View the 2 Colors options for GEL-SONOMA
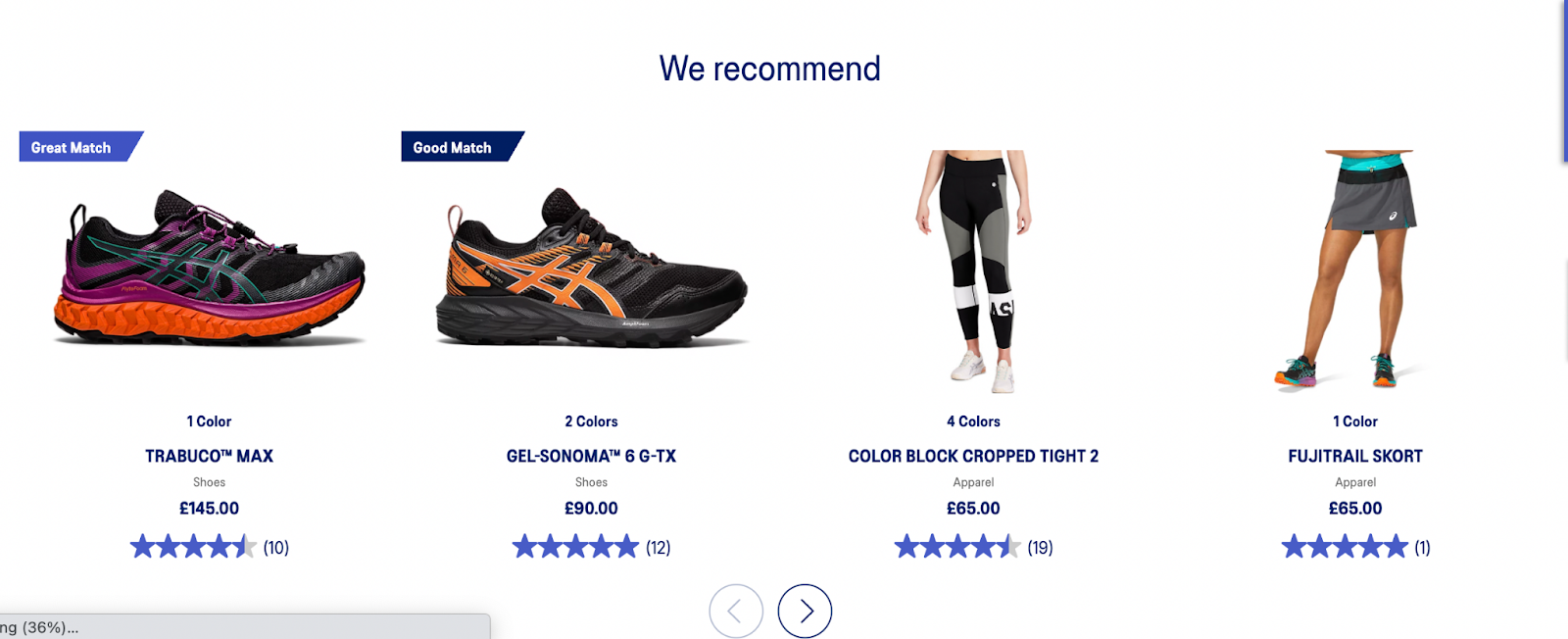The width and height of the screenshot is (1568, 639). tap(590, 421)
